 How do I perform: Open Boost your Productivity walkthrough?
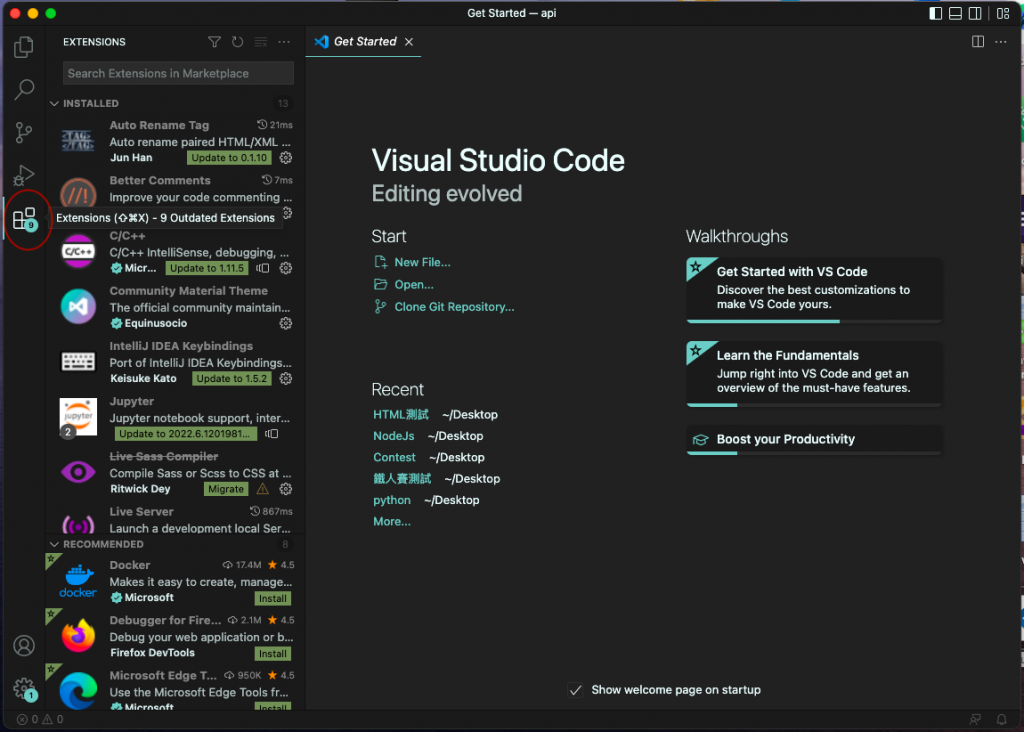[x=814, y=439]
